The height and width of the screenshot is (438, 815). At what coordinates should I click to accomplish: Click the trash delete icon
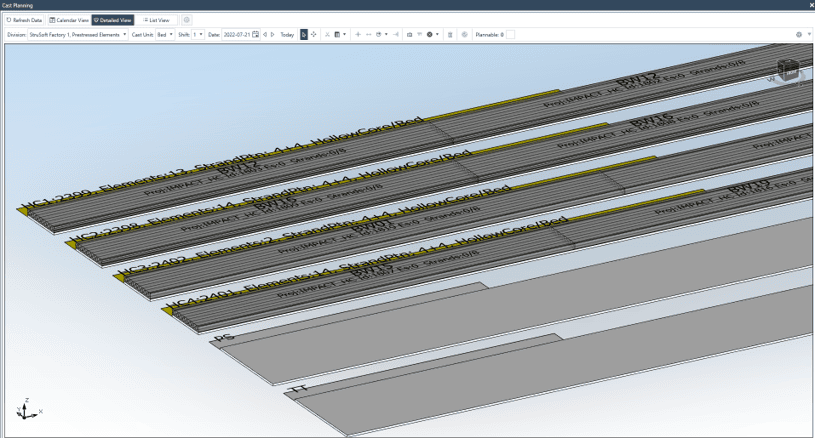point(450,35)
